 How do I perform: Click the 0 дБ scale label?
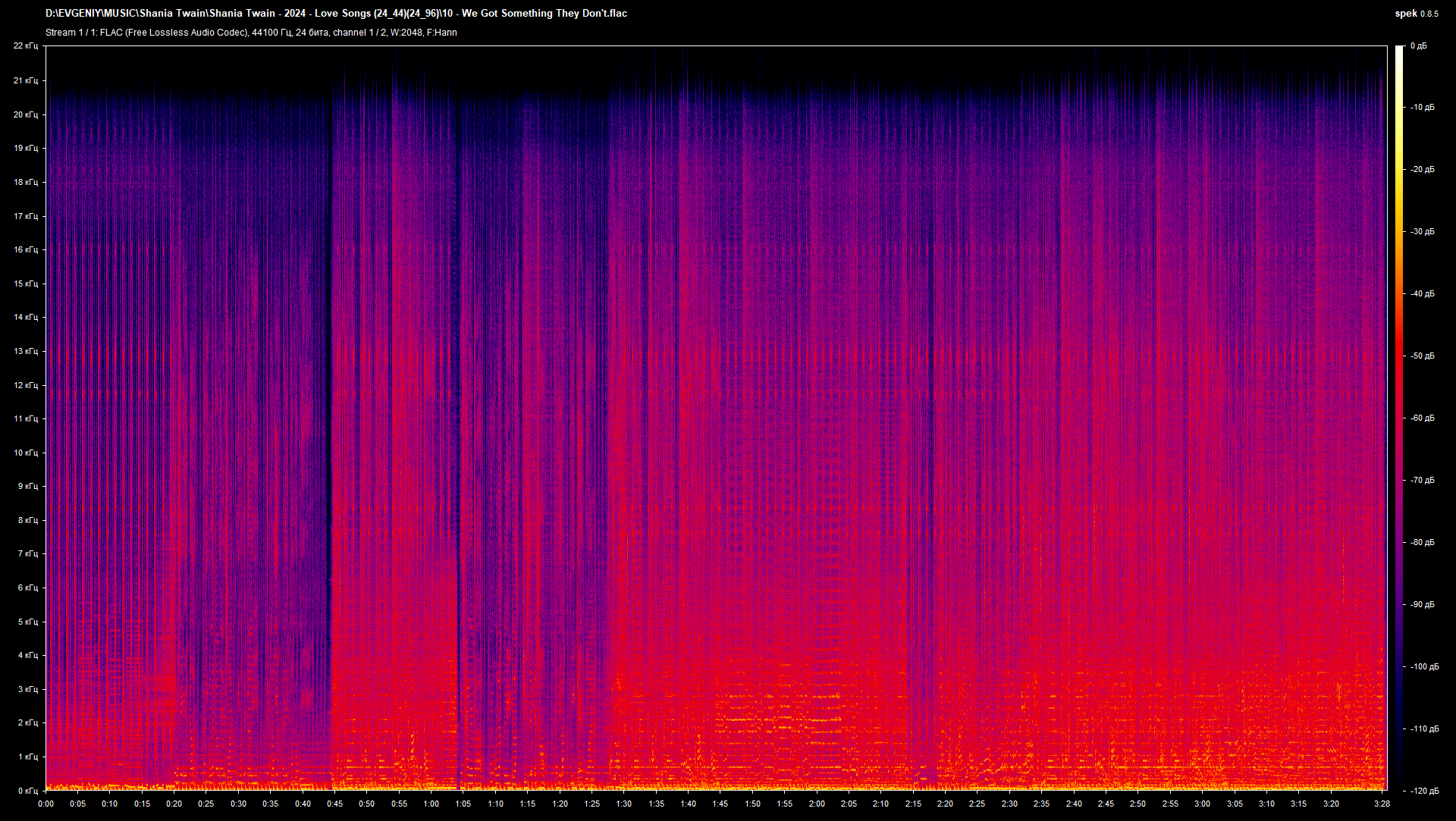1418,46
